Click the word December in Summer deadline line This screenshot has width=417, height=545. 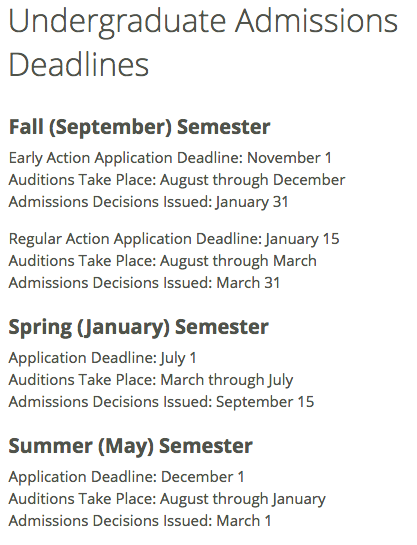pyautogui.click(x=197, y=477)
